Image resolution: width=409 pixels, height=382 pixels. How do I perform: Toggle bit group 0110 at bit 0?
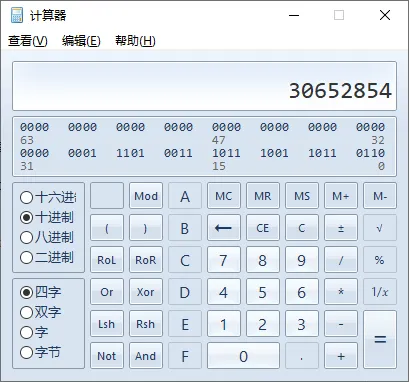pos(370,153)
